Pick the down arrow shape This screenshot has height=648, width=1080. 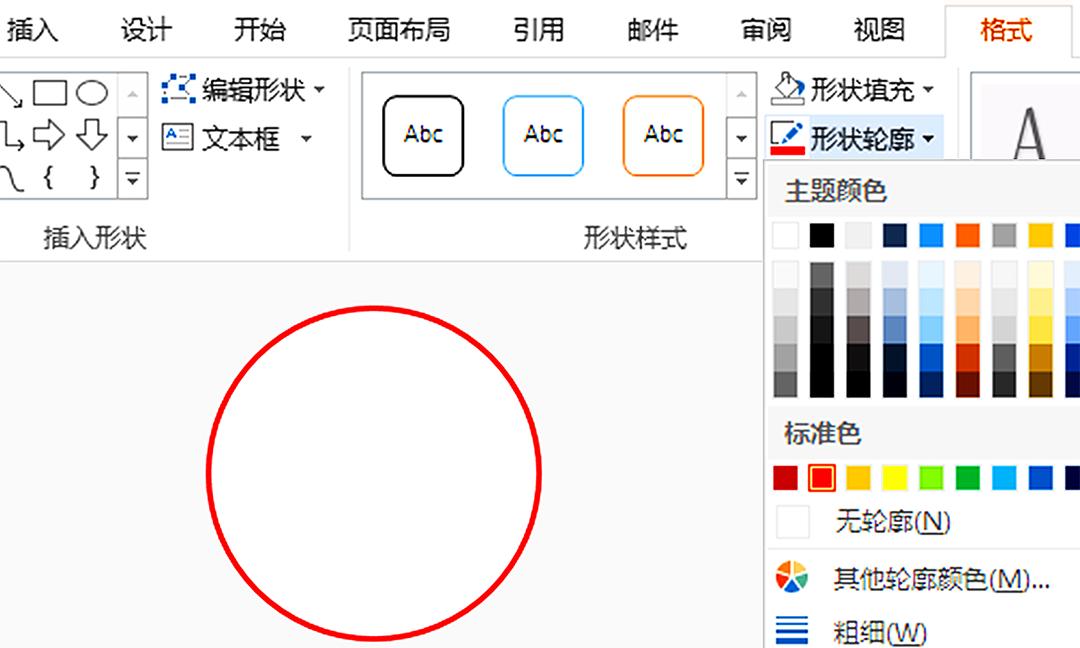[91, 132]
